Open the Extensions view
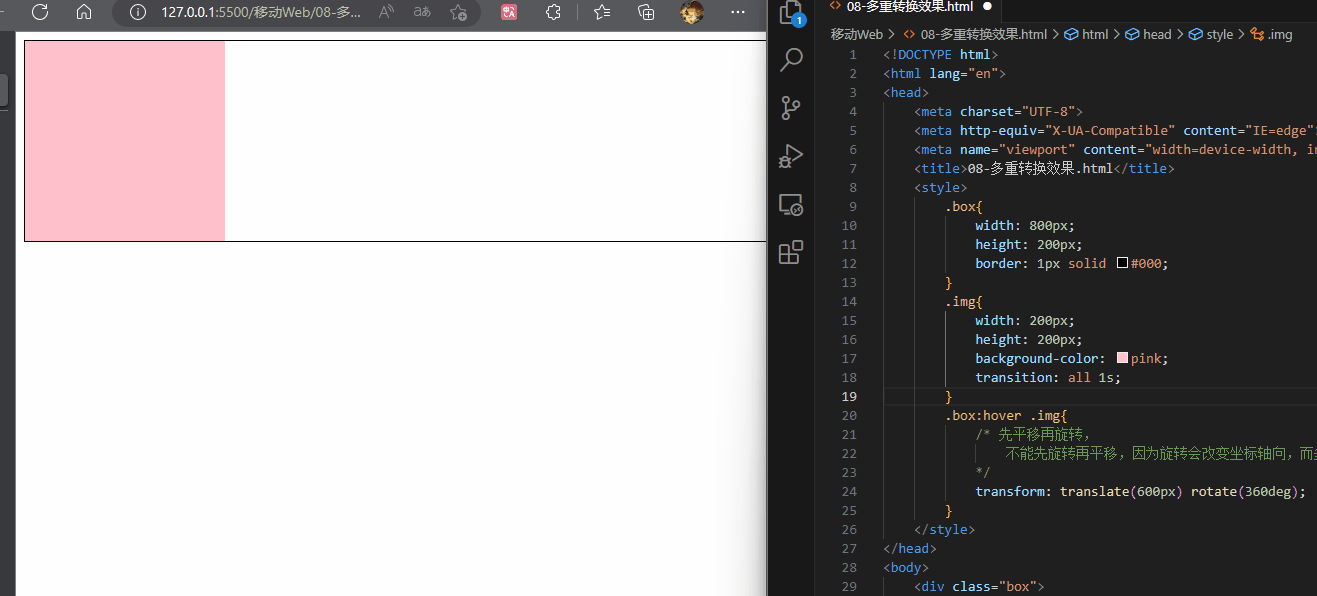Image resolution: width=1317 pixels, height=596 pixels. click(791, 252)
